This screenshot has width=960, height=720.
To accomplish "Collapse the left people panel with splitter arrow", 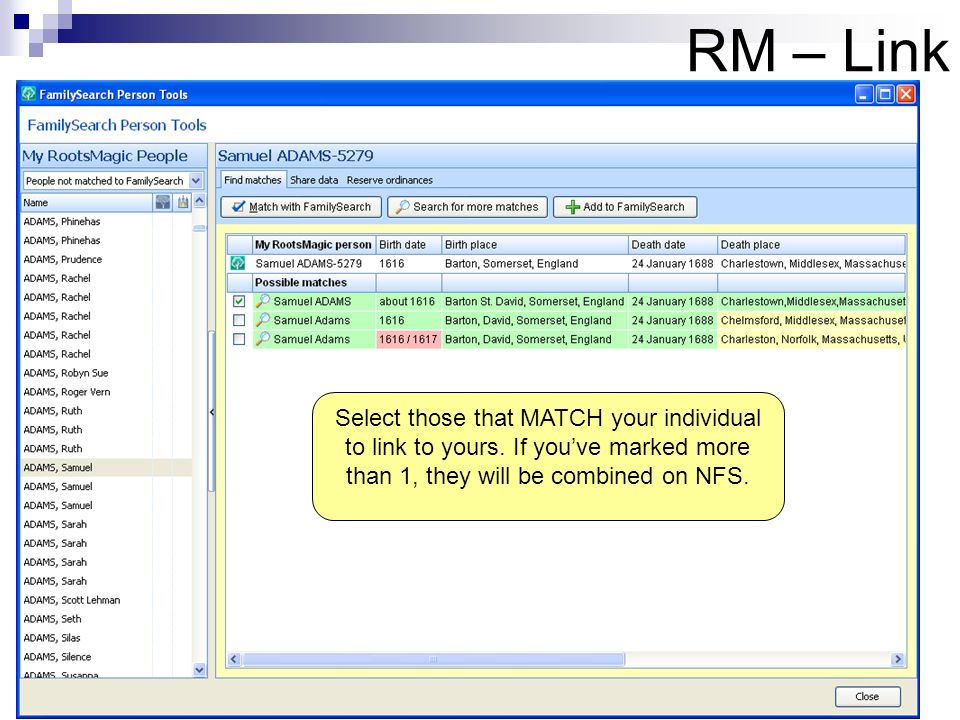I will coord(212,412).
